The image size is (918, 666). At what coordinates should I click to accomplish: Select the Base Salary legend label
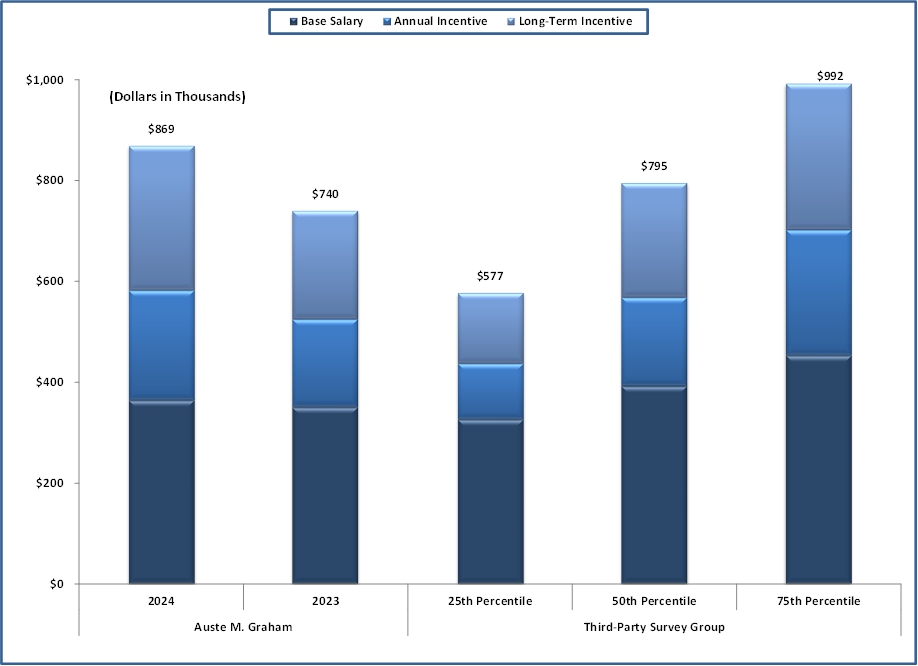point(332,21)
